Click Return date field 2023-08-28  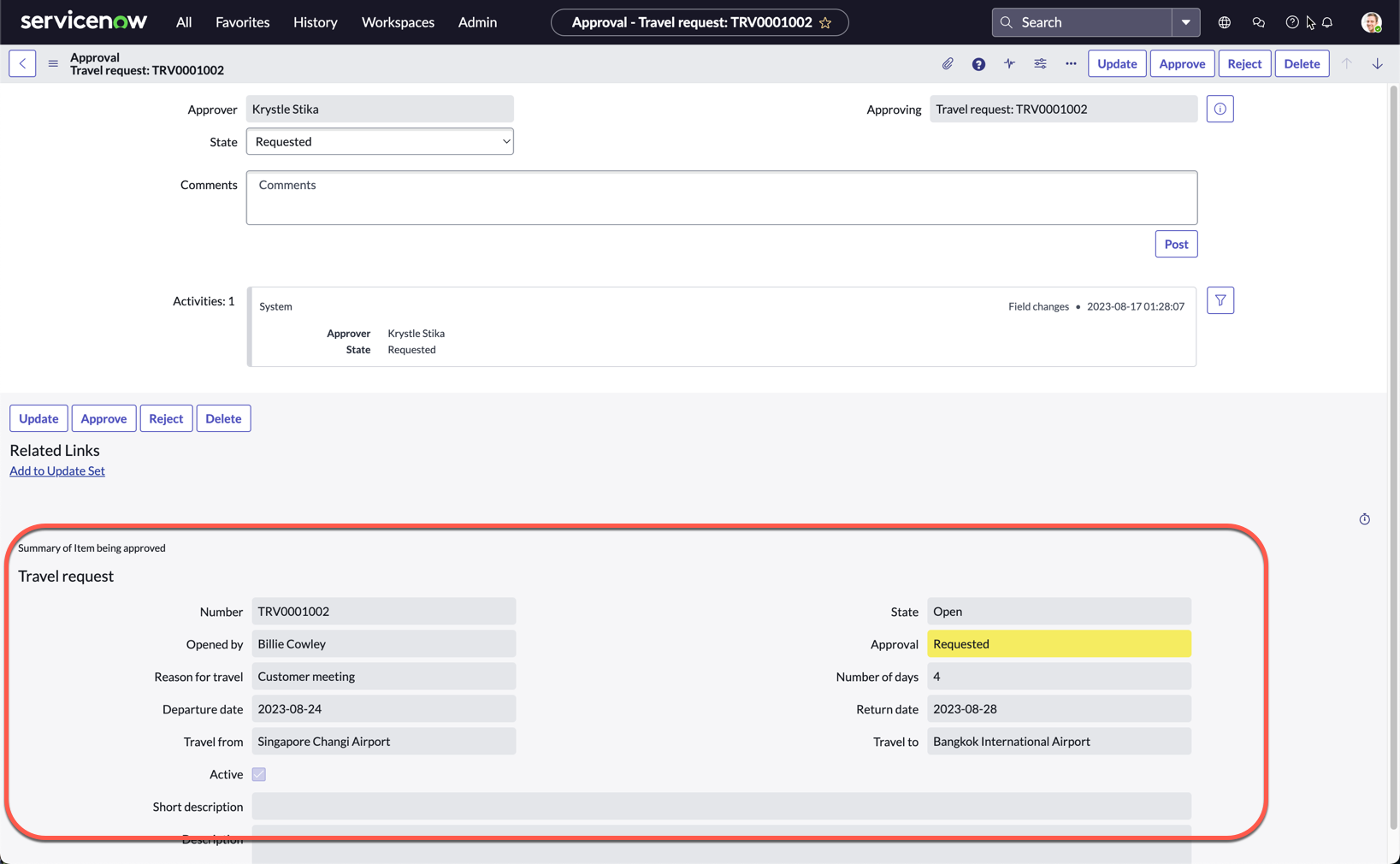click(1059, 709)
